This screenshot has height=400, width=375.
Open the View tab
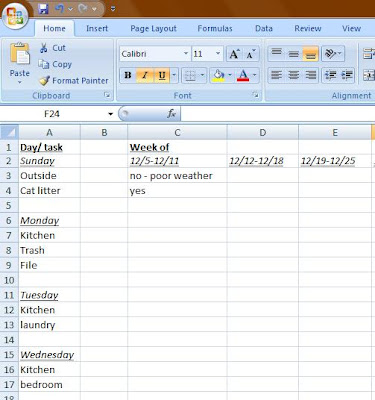click(351, 29)
